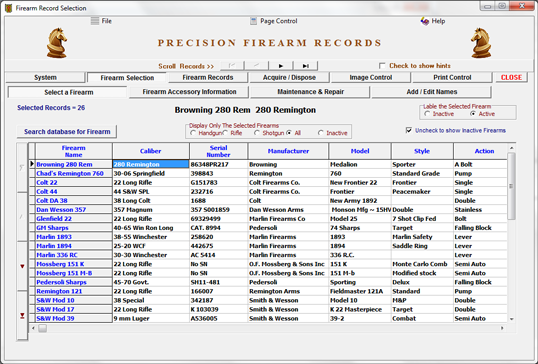Screen dimensions: 538x364
Task: Click vertical scrollbar down arrow
Action: [512, 319]
